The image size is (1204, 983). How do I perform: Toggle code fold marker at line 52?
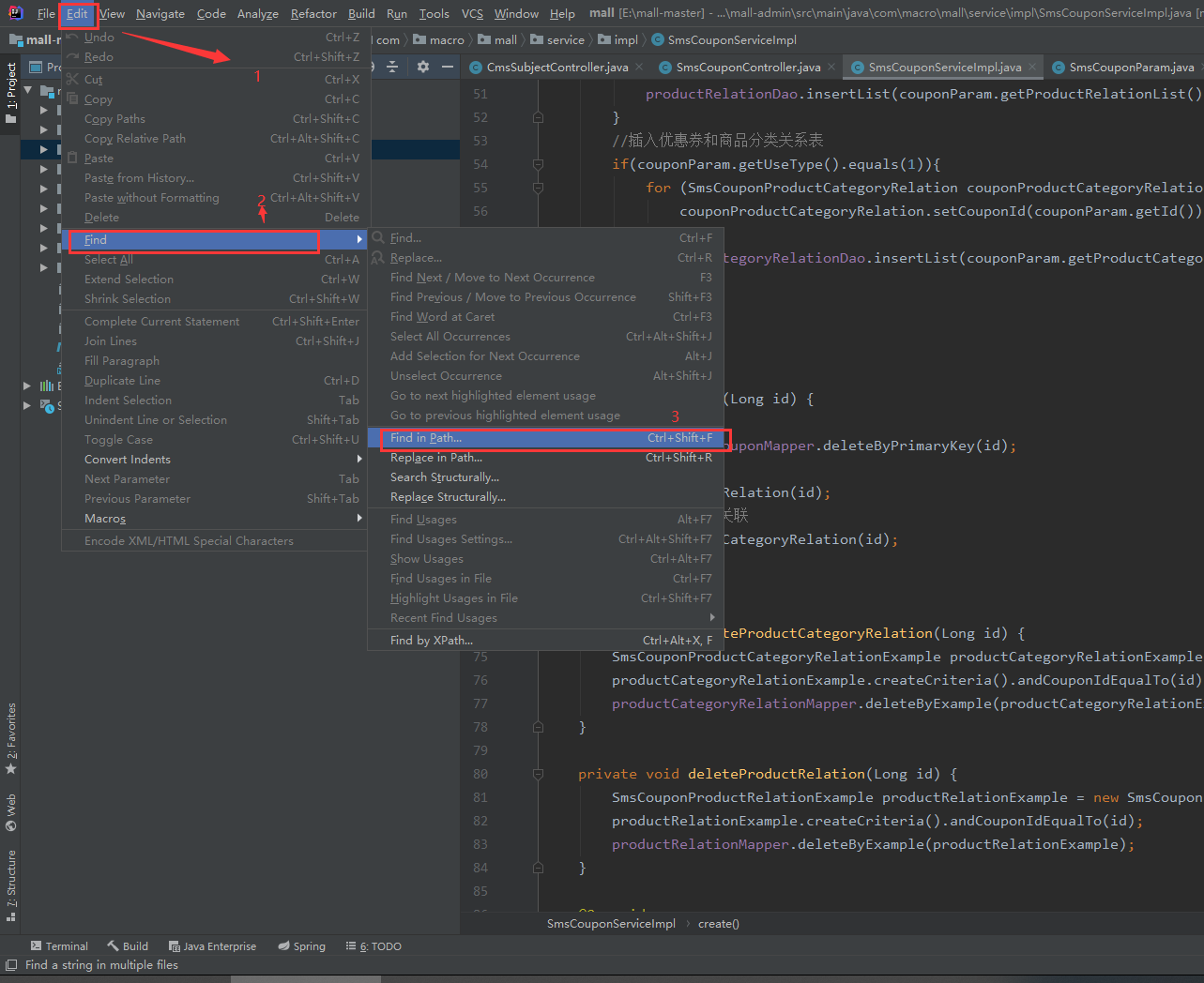(538, 117)
